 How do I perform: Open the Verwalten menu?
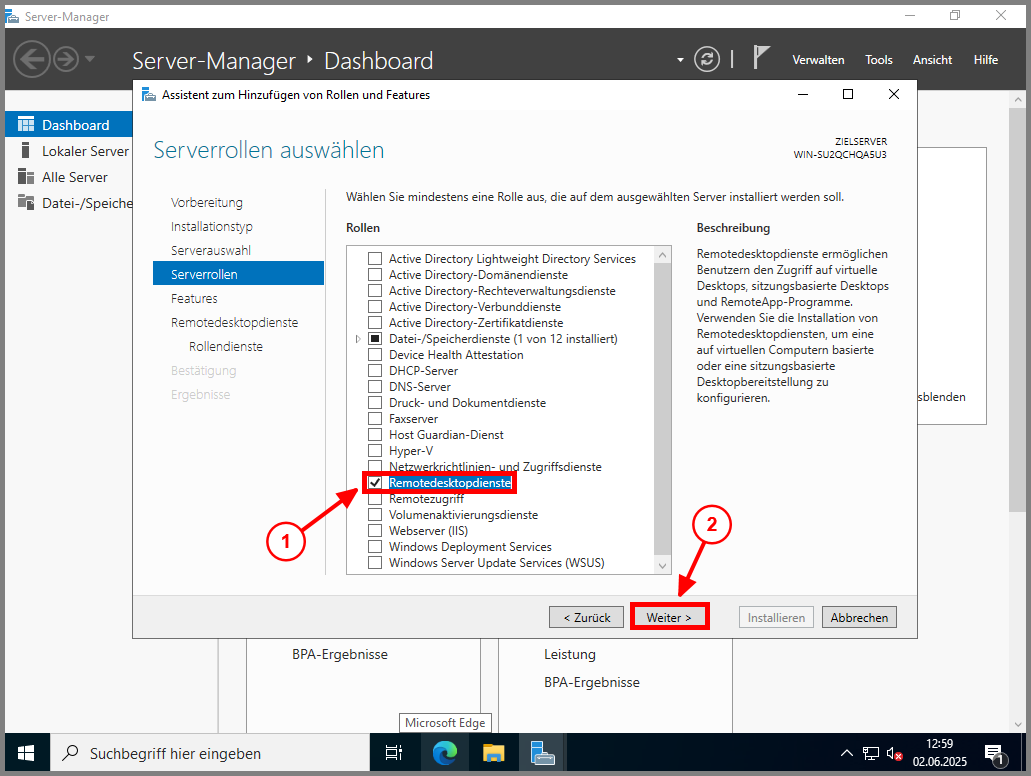click(818, 60)
